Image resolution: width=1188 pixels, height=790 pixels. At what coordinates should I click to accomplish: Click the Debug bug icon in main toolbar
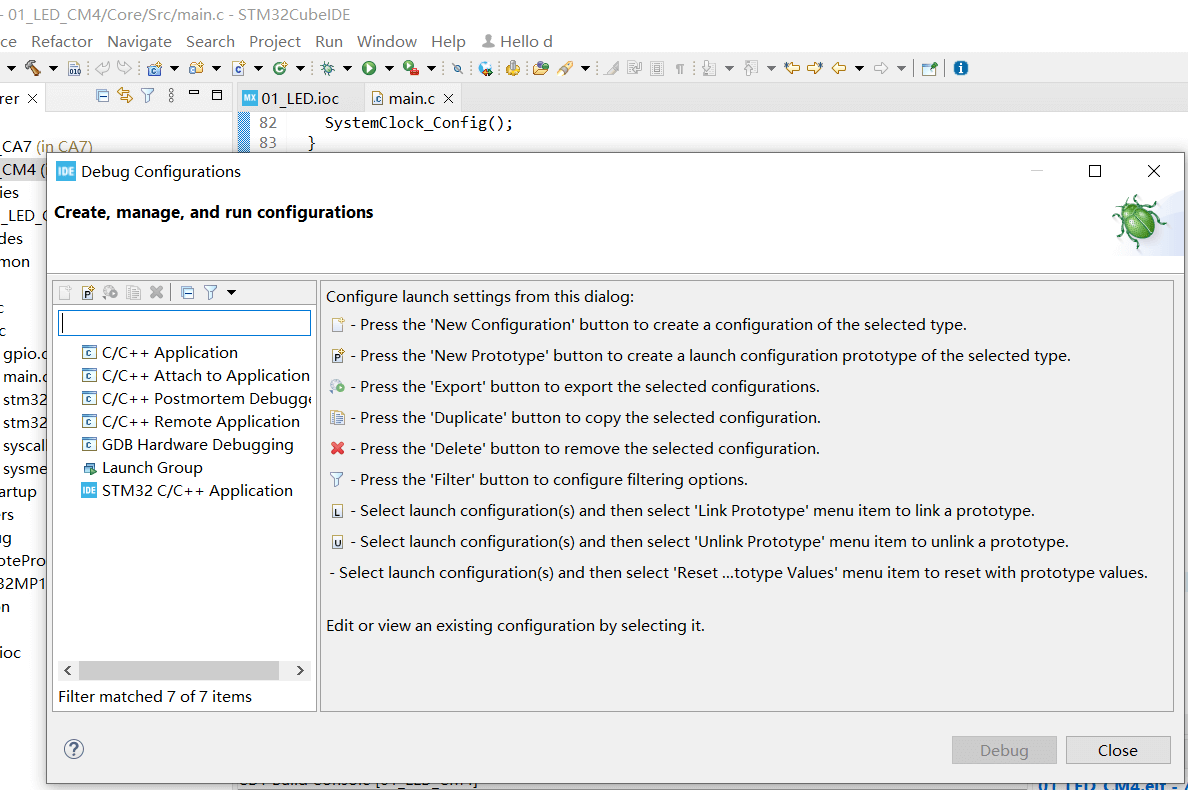tap(327, 68)
